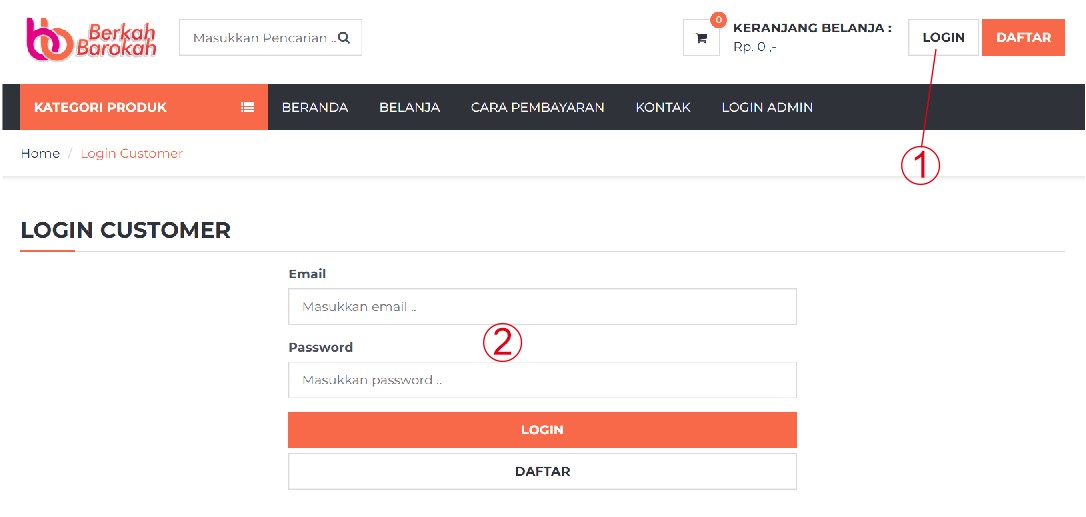Click the search magnifier icon

[344, 38]
